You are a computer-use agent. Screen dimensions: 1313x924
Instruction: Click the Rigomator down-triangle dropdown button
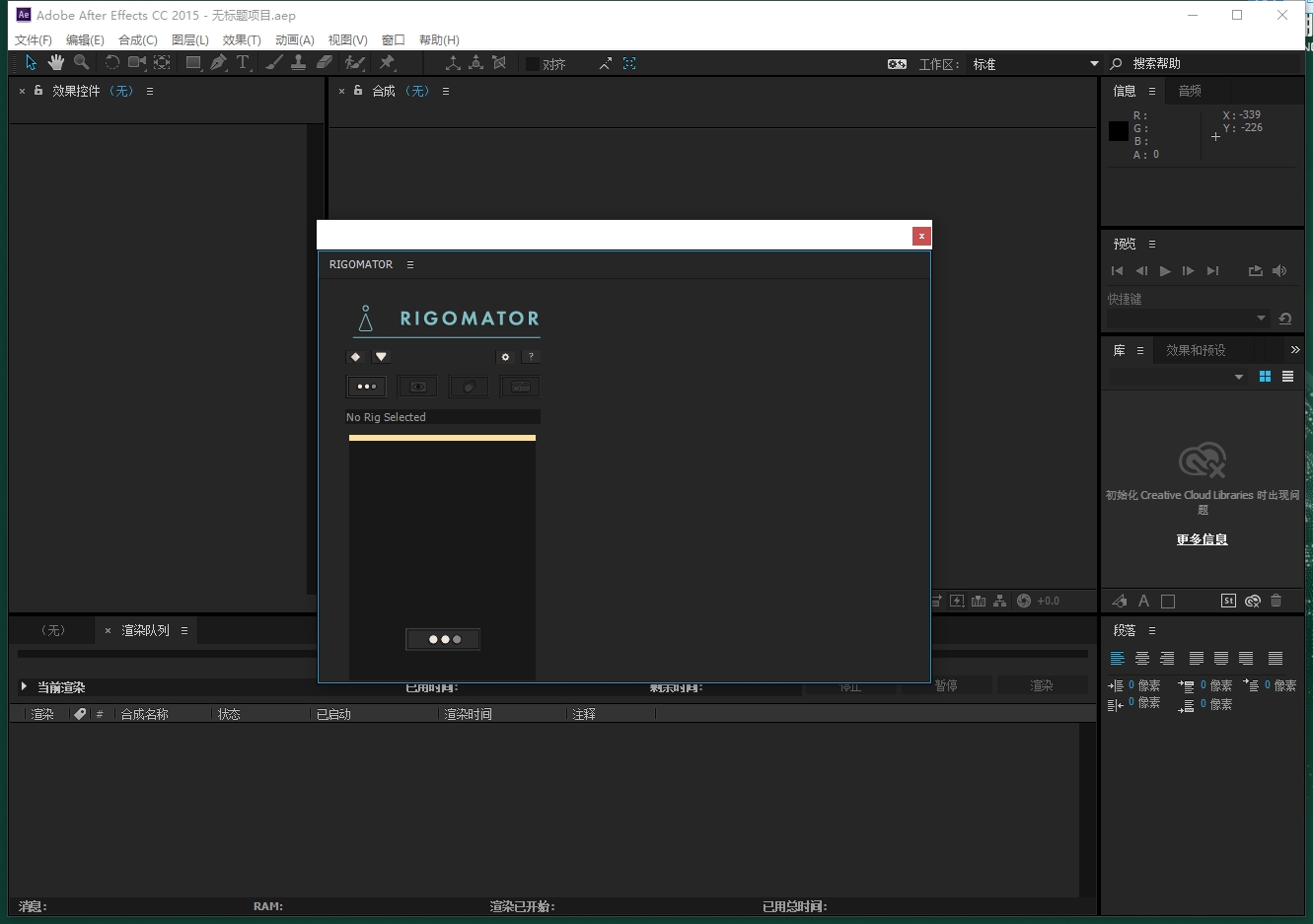click(381, 357)
